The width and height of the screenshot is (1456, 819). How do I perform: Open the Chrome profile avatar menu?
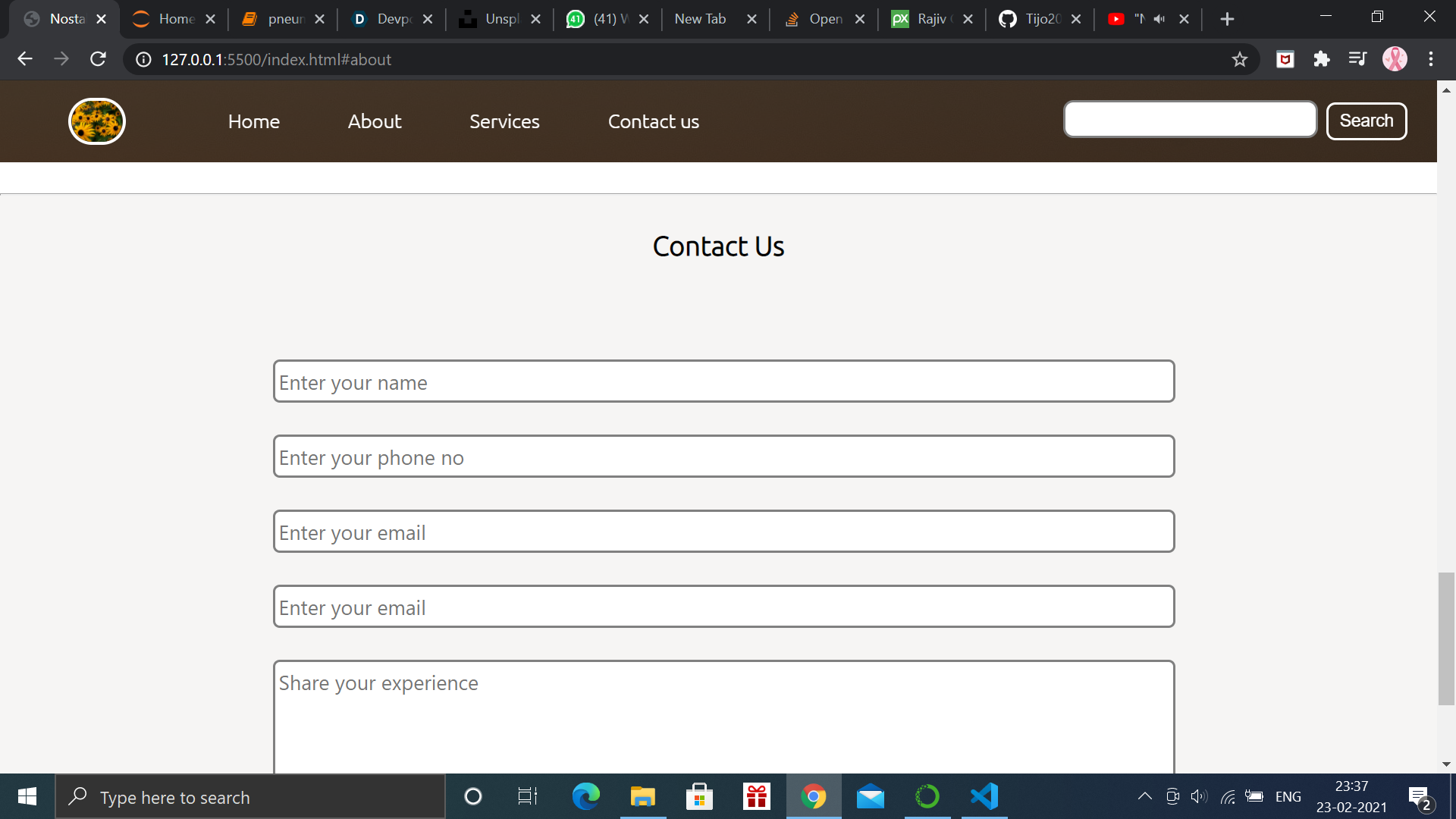[1395, 59]
